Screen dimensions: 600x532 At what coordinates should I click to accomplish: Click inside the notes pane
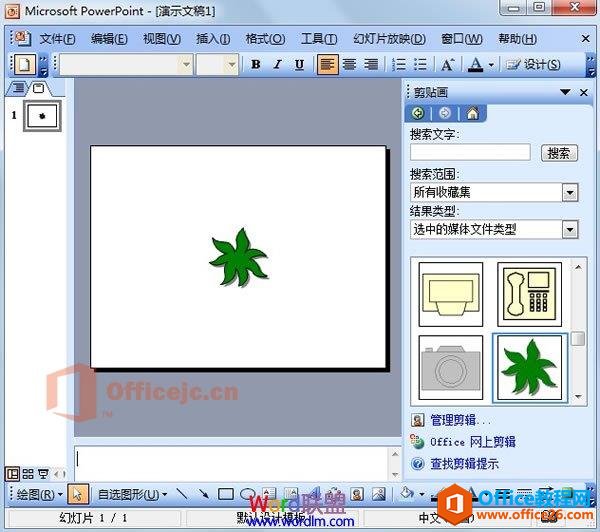coord(233,463)
